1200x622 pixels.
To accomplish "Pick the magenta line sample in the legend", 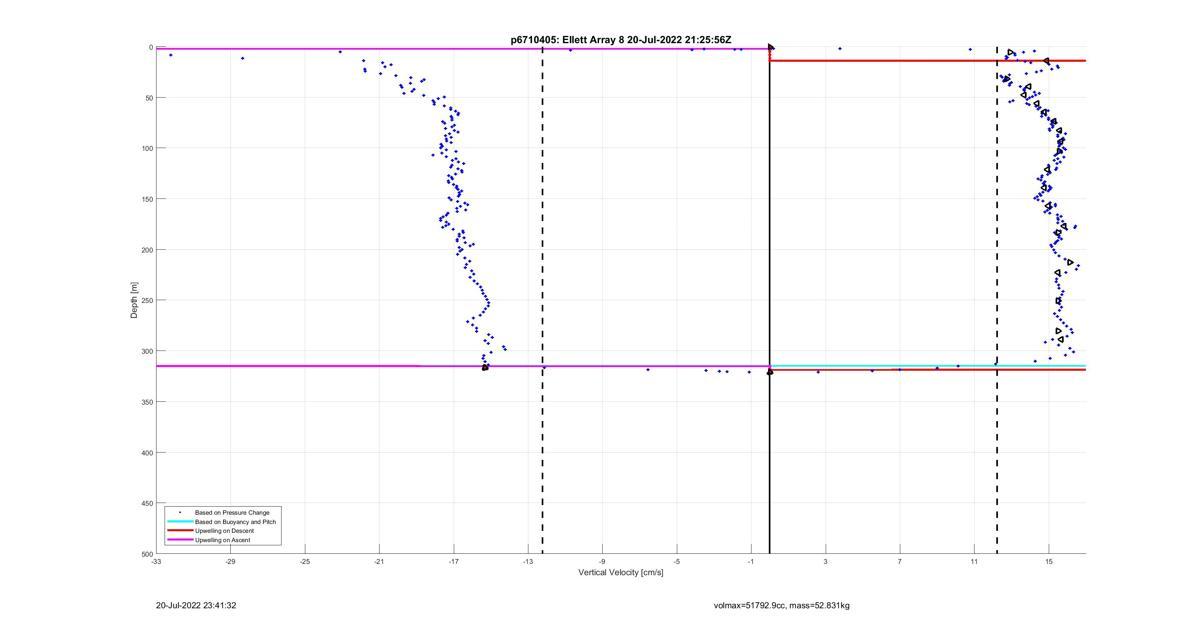I will (x=180, y=540).
